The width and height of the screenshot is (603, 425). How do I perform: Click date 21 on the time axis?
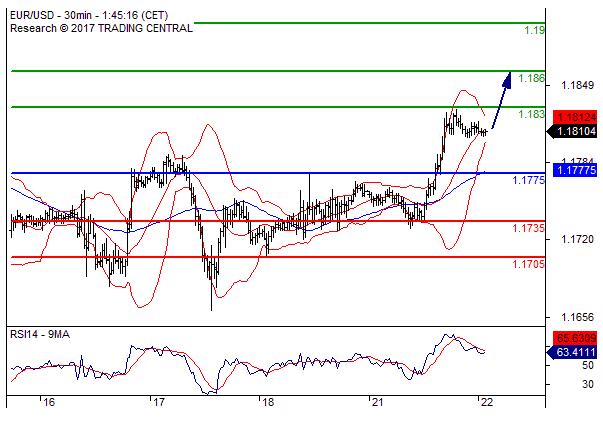377,402
